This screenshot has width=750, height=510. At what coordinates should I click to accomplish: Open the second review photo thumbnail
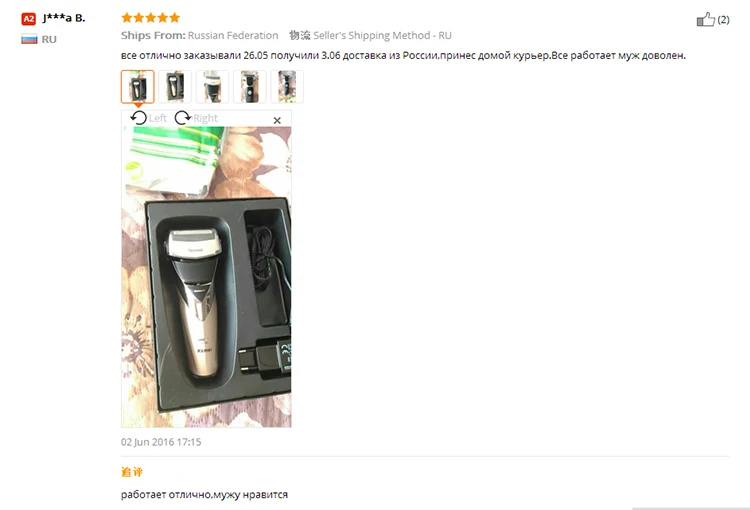175,87
